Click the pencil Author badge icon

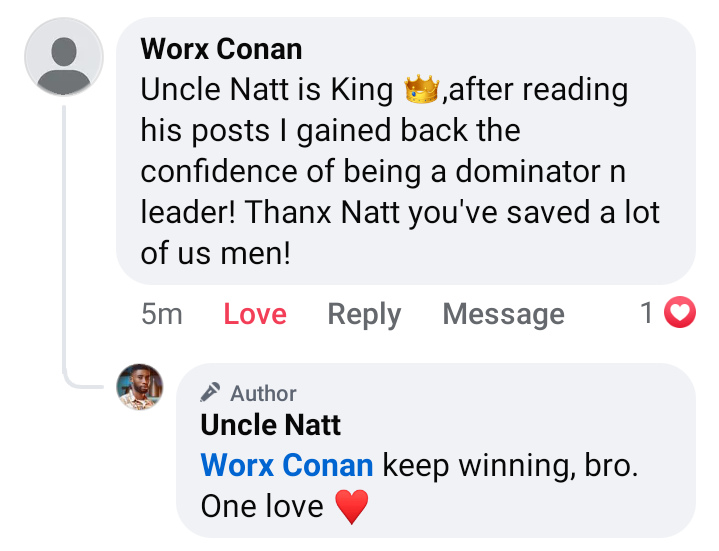point(210,393)
